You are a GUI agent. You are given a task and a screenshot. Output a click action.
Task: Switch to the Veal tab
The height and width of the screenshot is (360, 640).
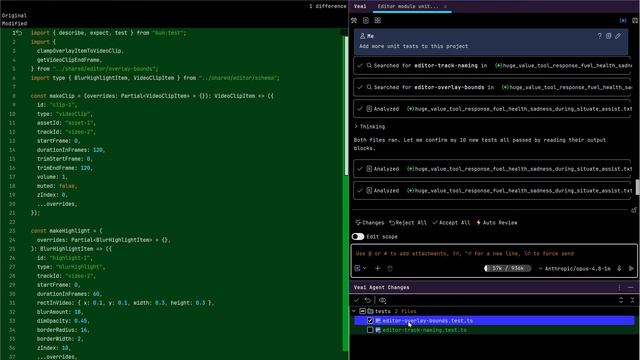pyautogui.click(x=360, y=7)
